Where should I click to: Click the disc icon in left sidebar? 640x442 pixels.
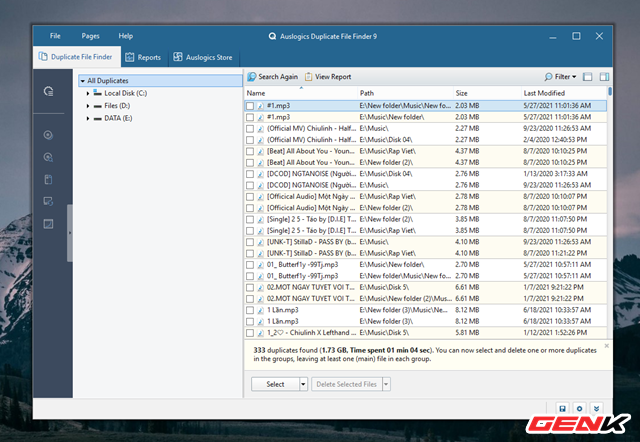tap(48, 135)
